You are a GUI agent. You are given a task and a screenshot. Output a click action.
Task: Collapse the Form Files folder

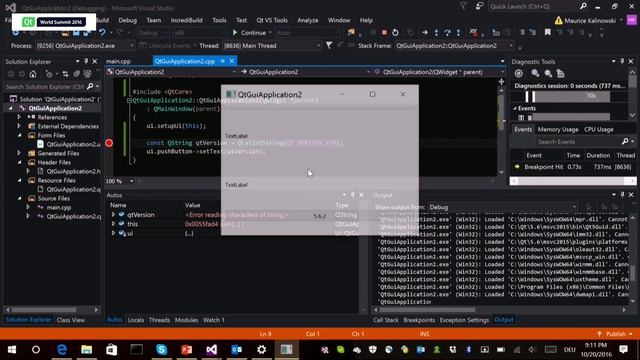tap(19, 135)
